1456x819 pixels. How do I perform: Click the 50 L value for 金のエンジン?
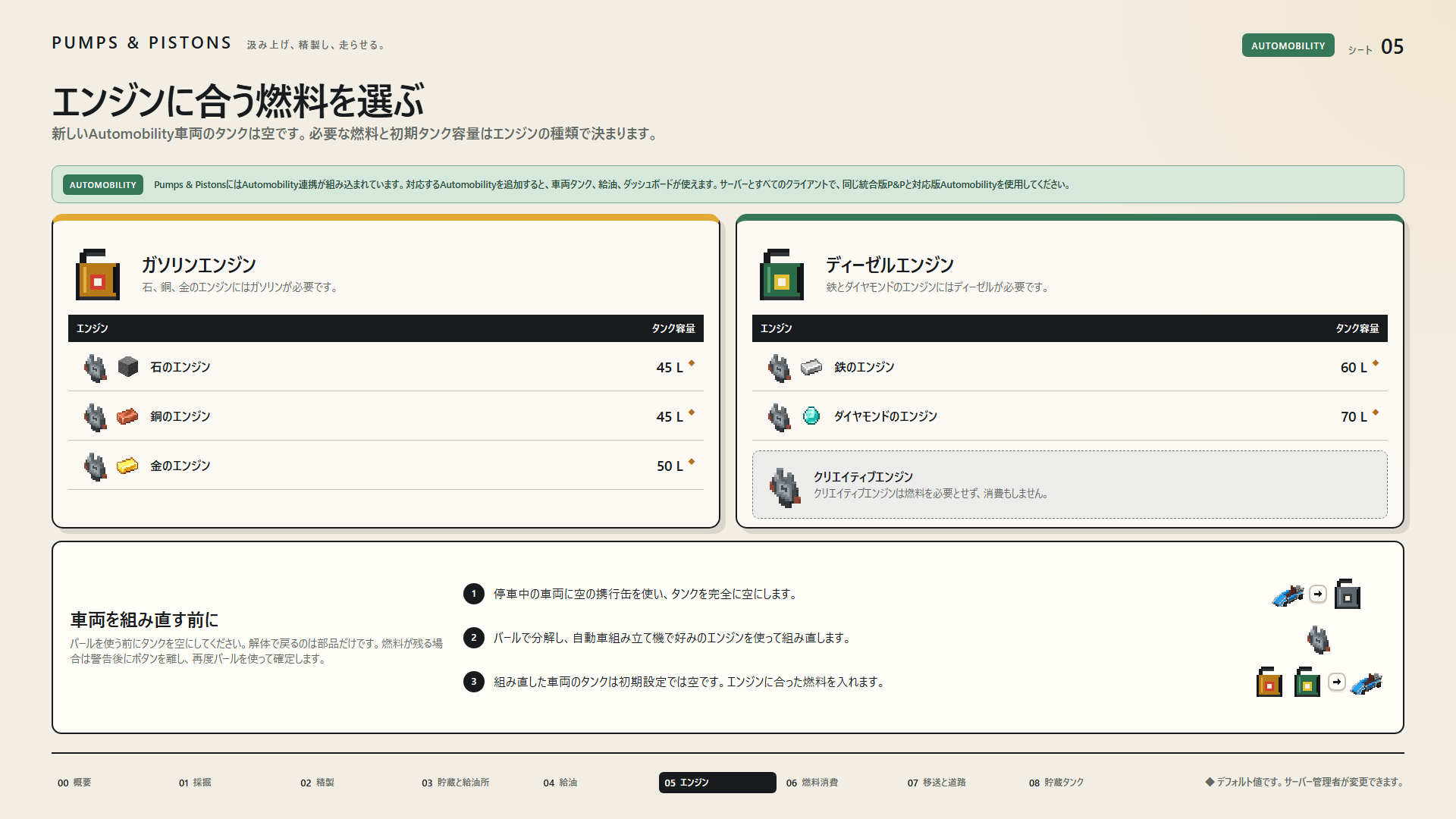point(670,466)
